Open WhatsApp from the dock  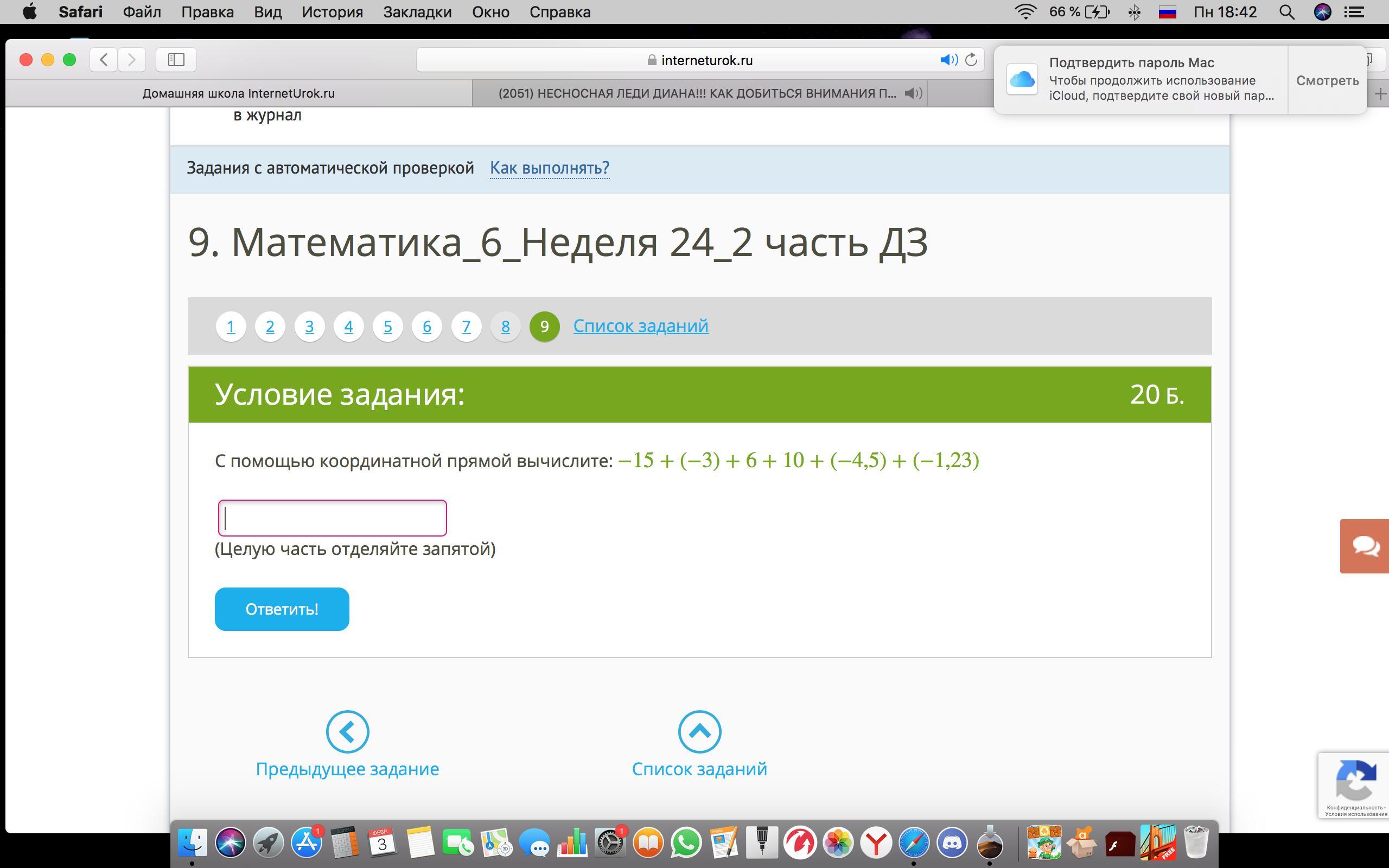click(x=686, y=843)
